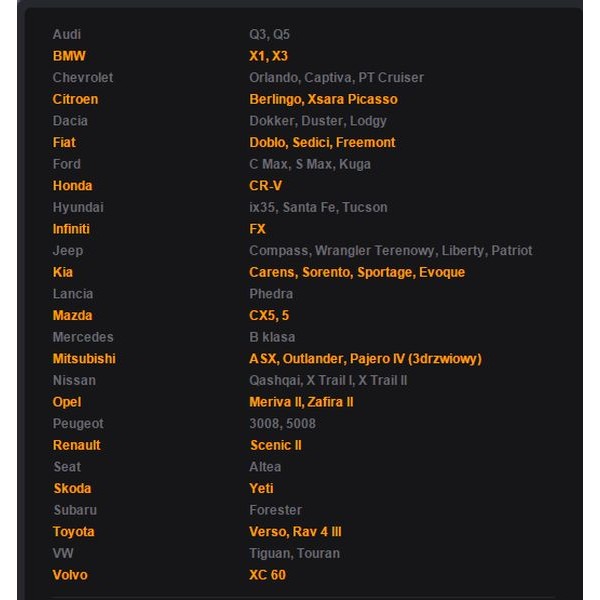The image size is (600, 600).
Task: Select the Subaru brand name
Action: [x=75, y=510]
